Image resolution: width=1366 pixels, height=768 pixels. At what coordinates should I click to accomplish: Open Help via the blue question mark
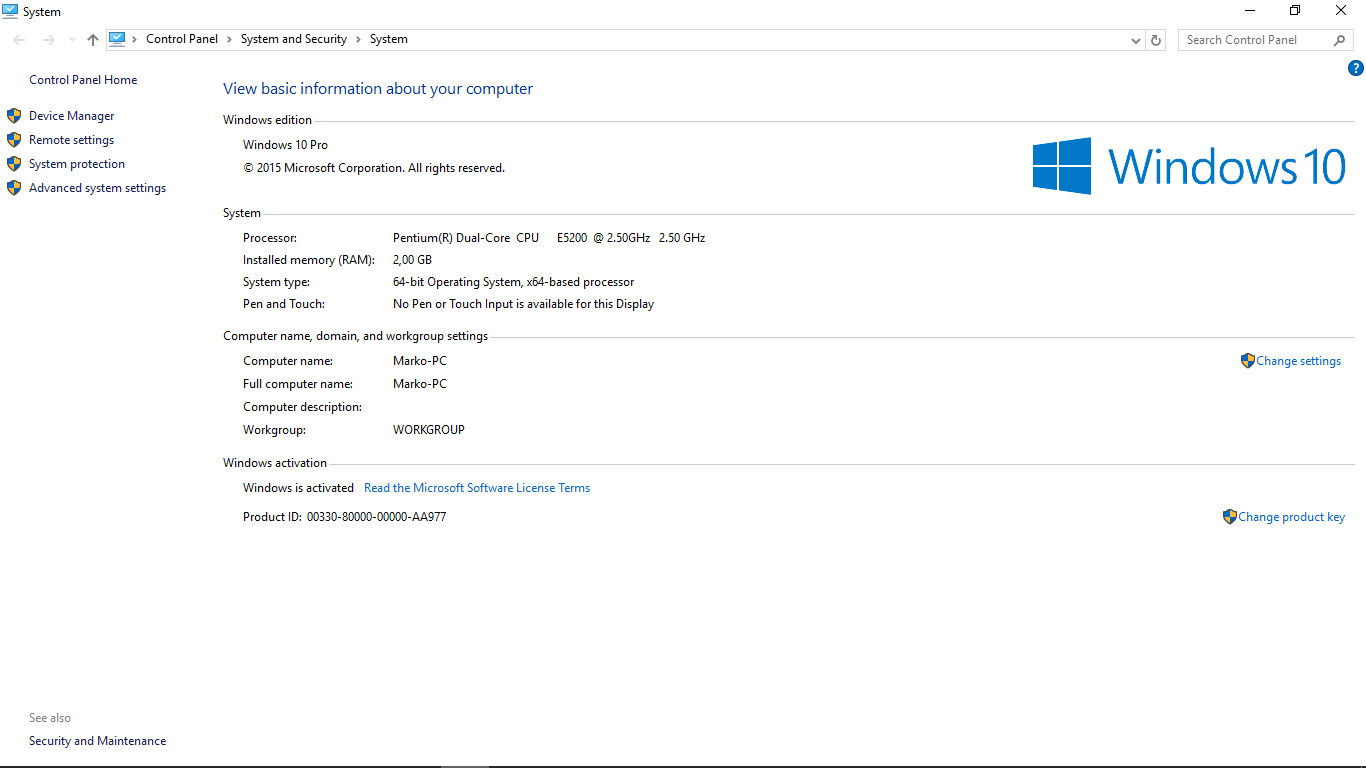point(1356,68)
